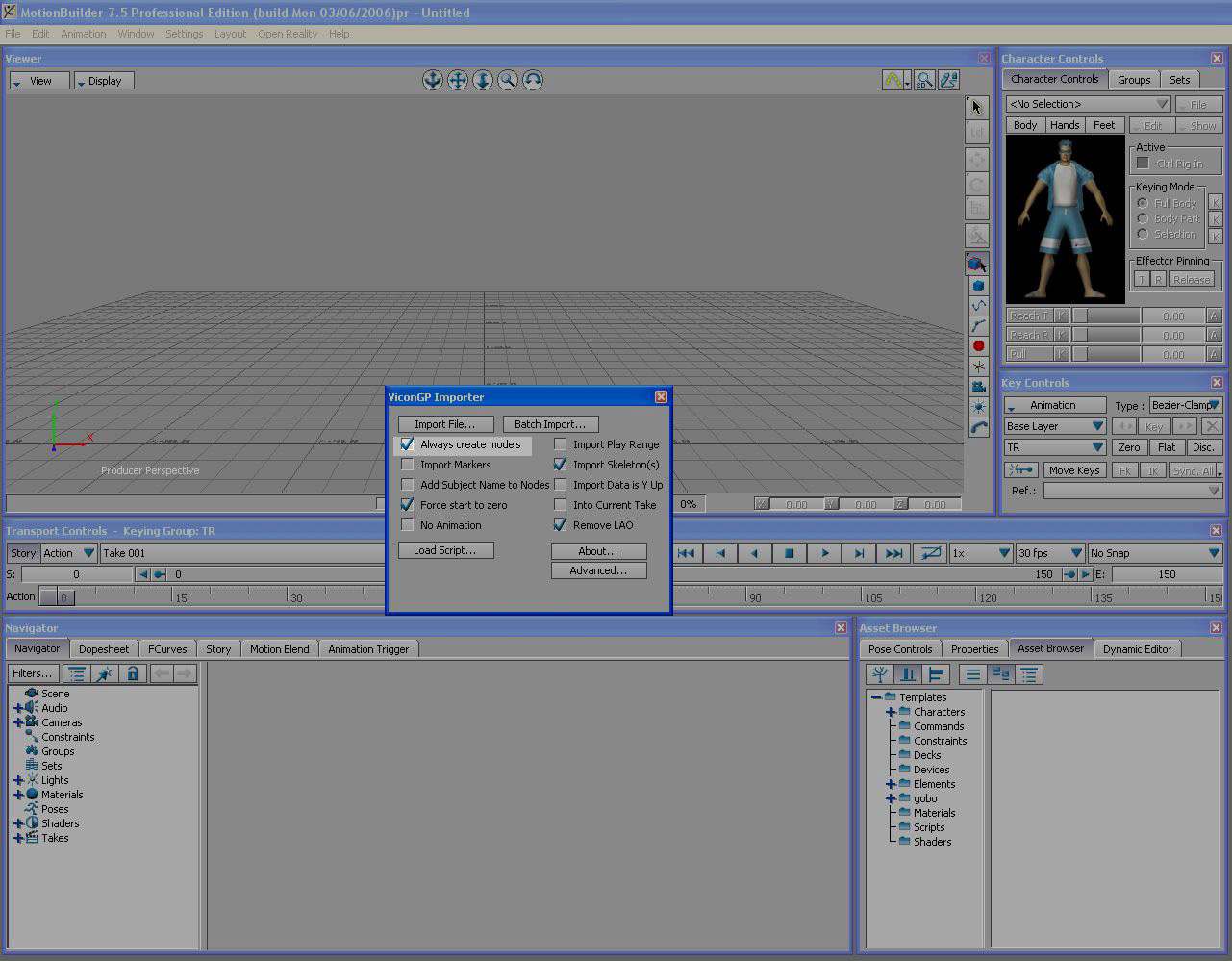The image size is (1232, 961).
Task: Click the Pan (four-arrow) icon in Viewer
Action: [458, 80]
